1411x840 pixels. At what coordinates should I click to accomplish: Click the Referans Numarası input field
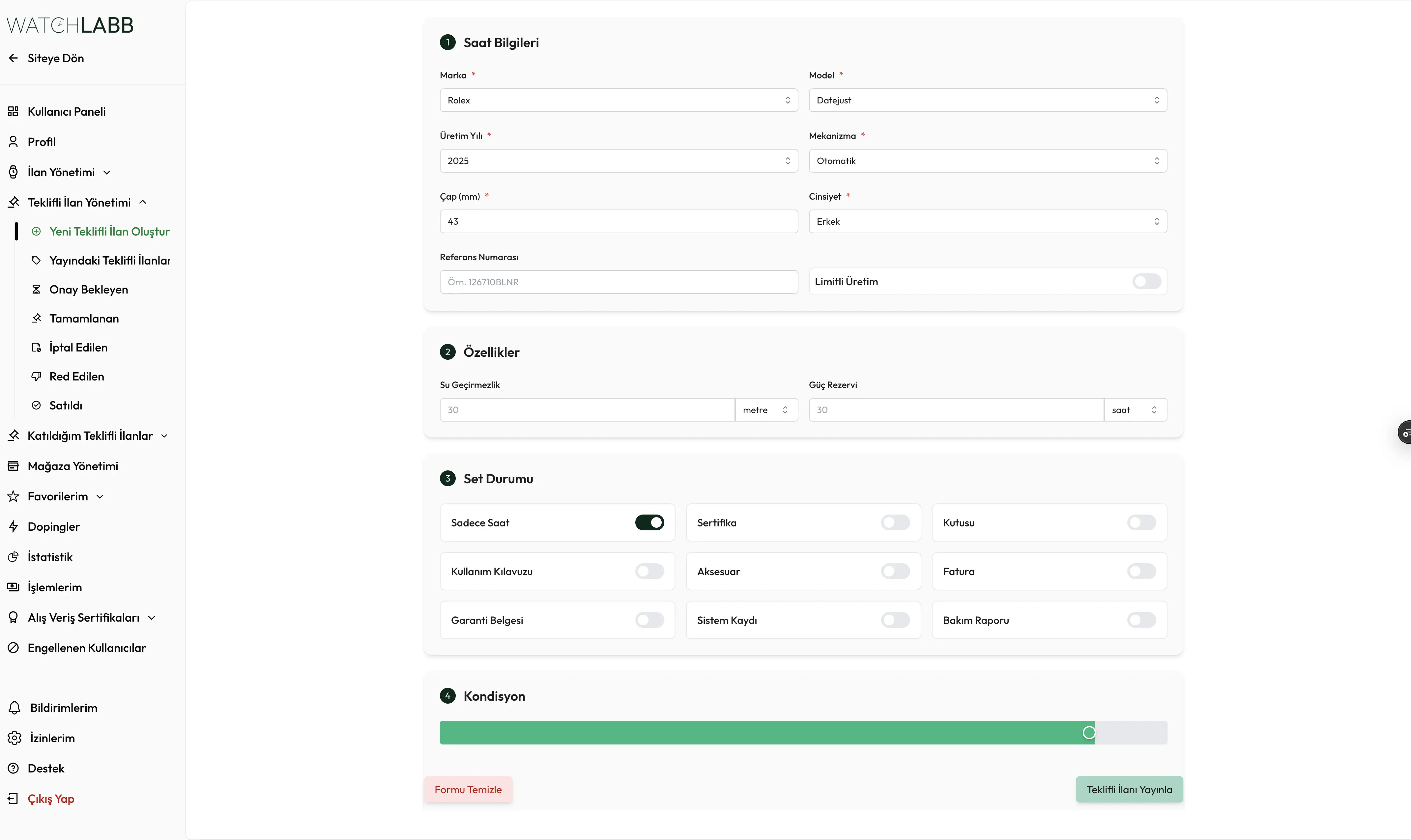click(618, 282)
